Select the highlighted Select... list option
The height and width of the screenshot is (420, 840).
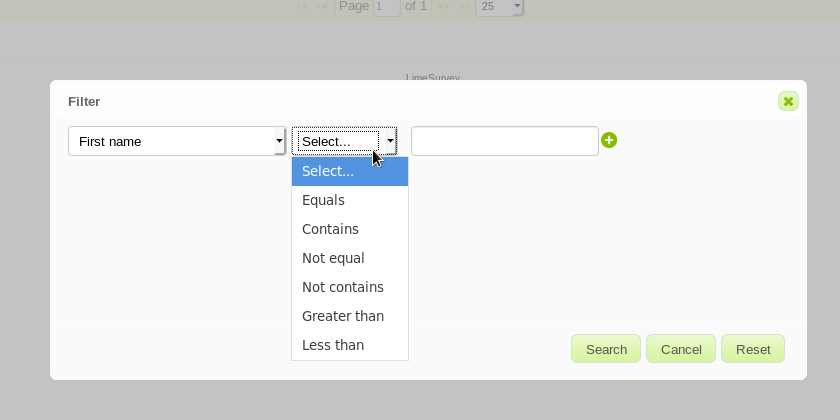coord(328,171)
